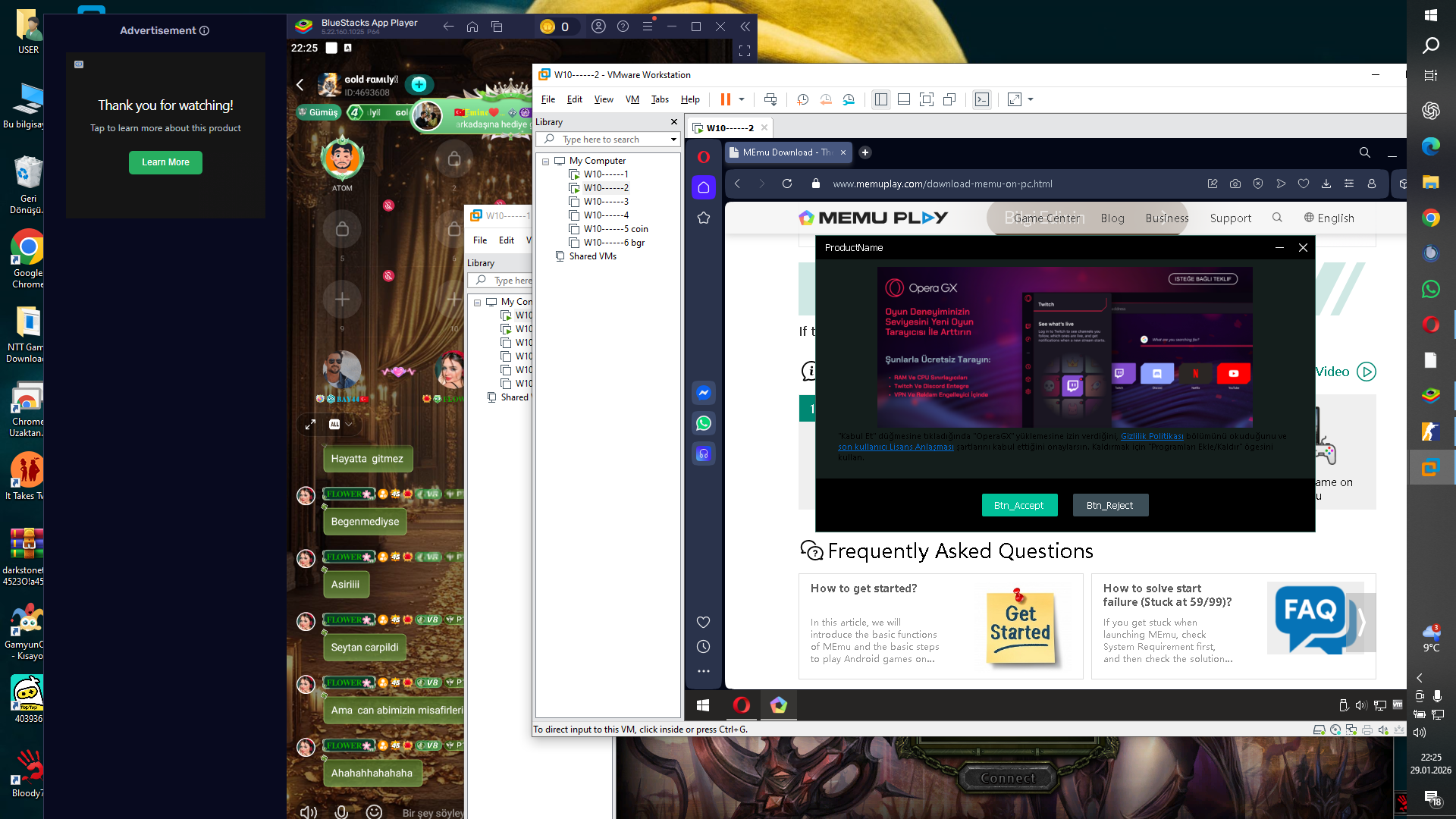Decline the offer with Btn_Reject
1456x819 pixels.
point(1110,505)
